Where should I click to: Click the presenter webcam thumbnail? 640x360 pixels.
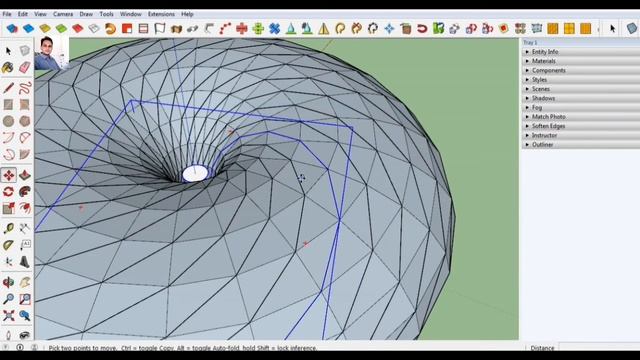click(51, 53)
